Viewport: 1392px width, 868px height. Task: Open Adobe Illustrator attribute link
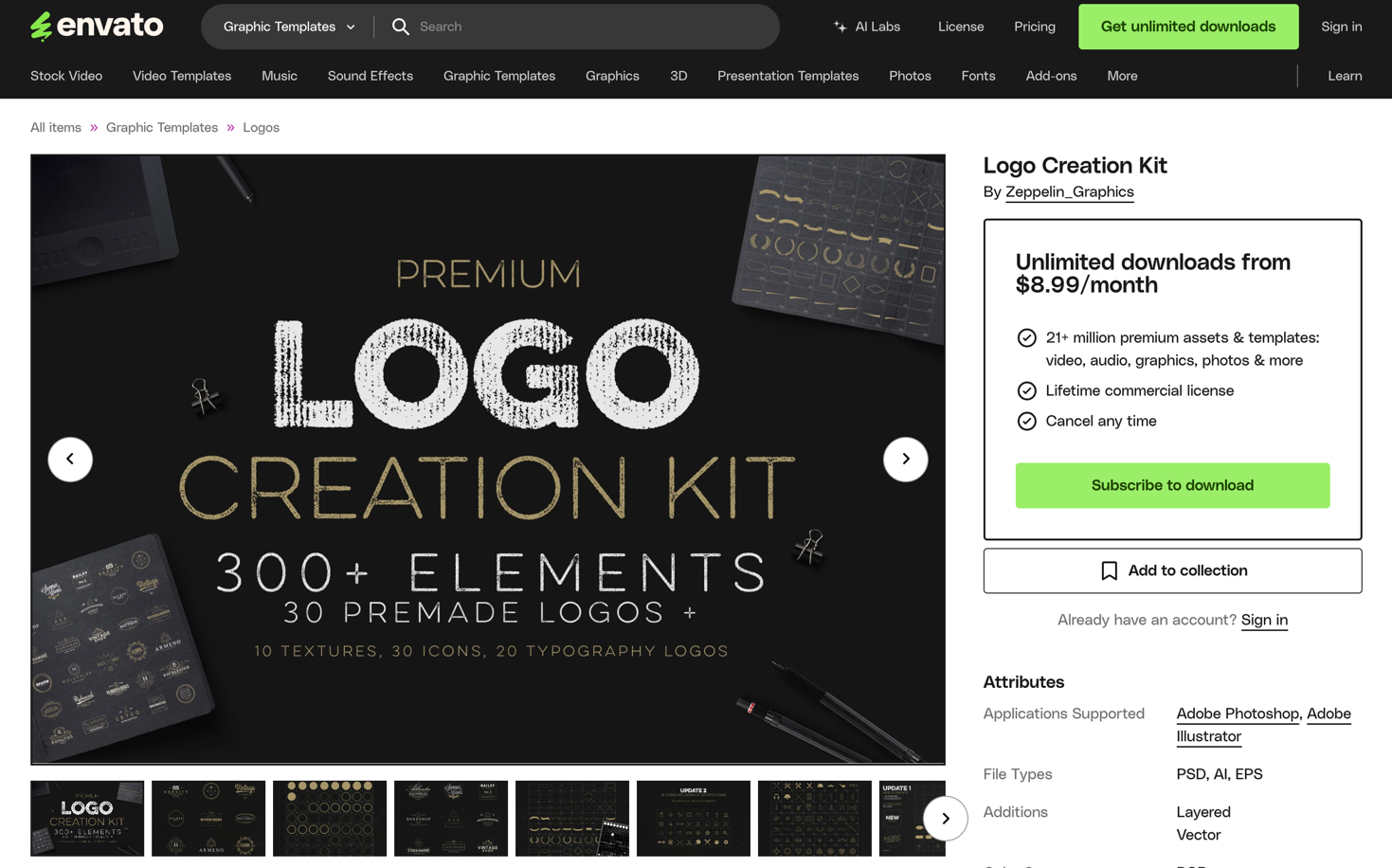pos(1264,725)
